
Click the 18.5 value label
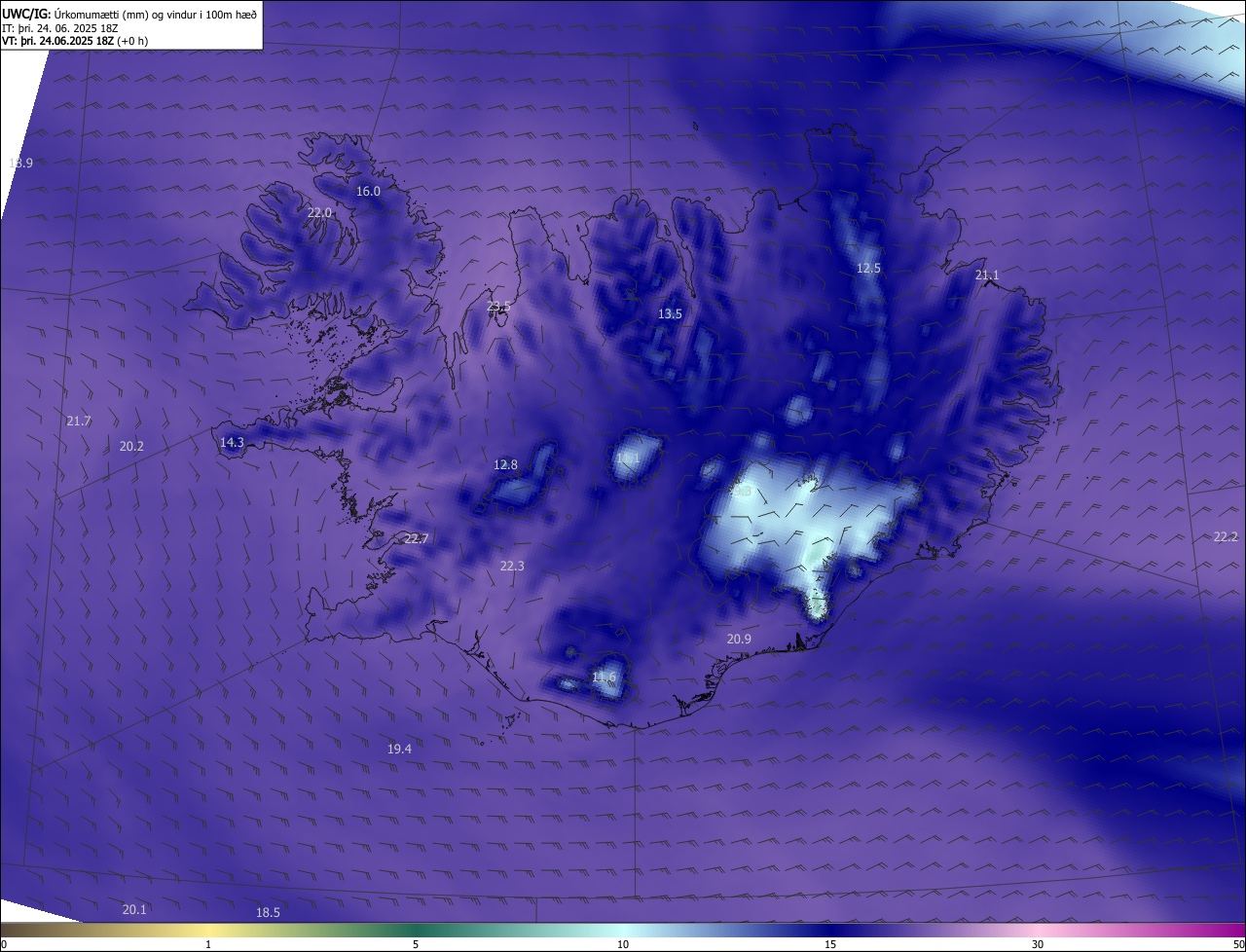[268, 913]
